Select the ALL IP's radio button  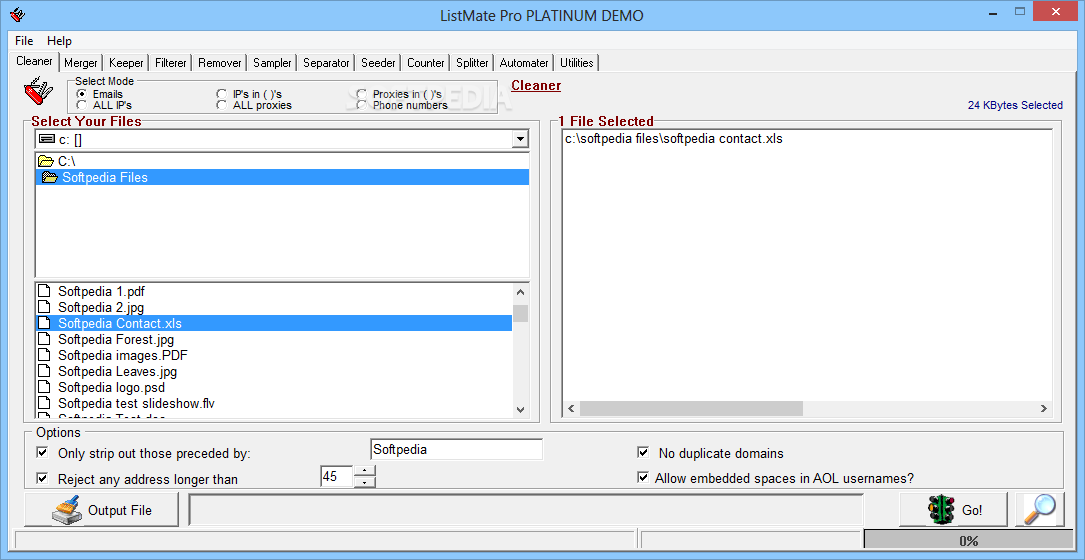82,105
